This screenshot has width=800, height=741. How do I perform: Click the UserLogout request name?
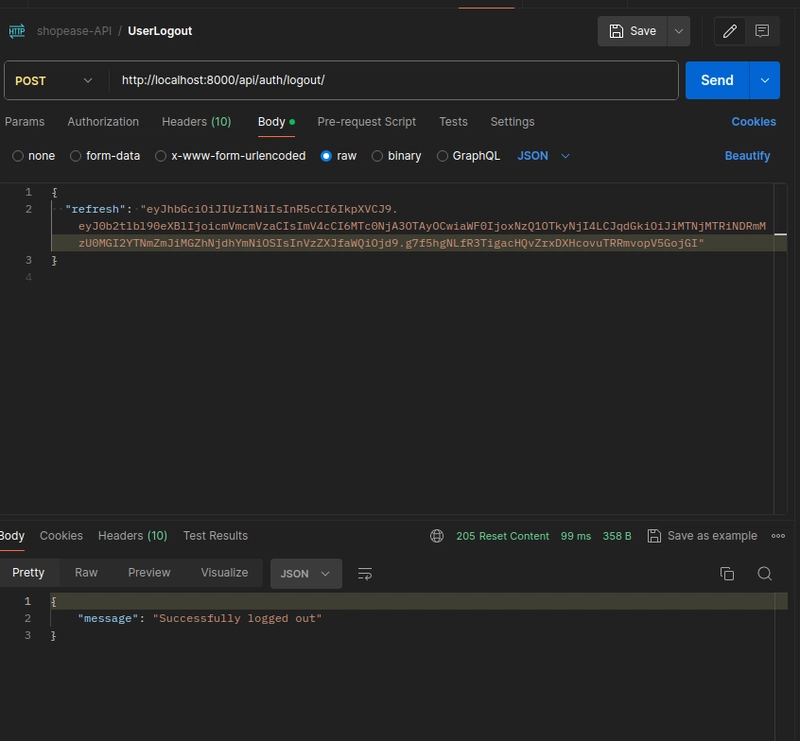click(160, 31)
